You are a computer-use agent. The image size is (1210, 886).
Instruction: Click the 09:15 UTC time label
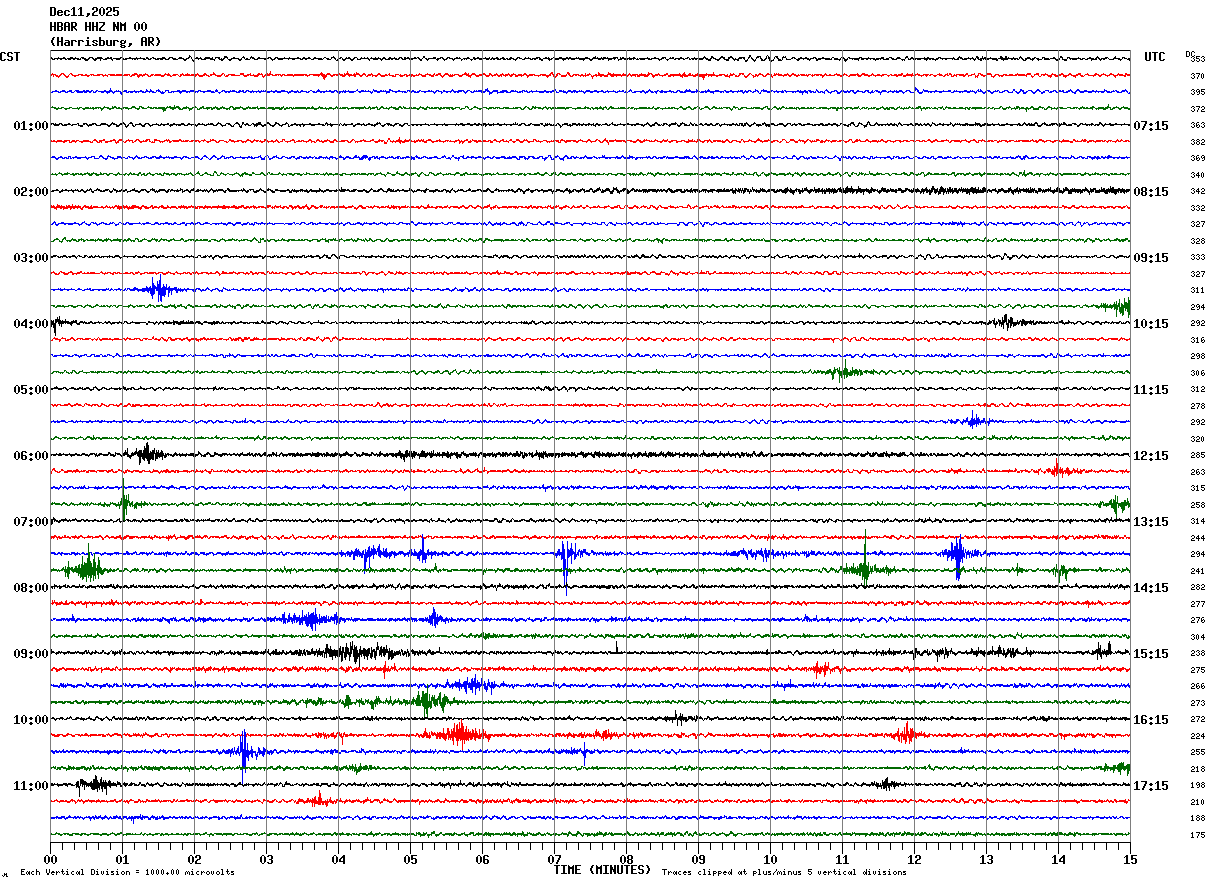point(1150,258)
